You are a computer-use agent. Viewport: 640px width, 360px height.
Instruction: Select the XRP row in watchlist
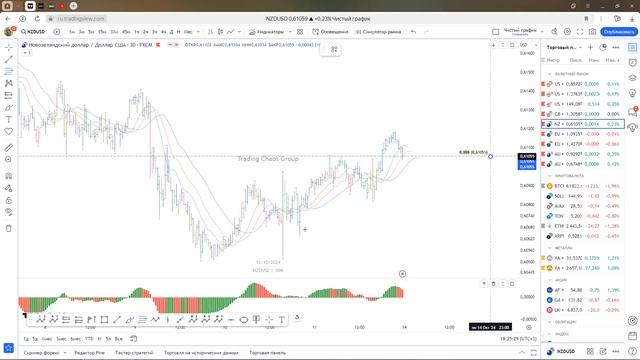point(582,236)
